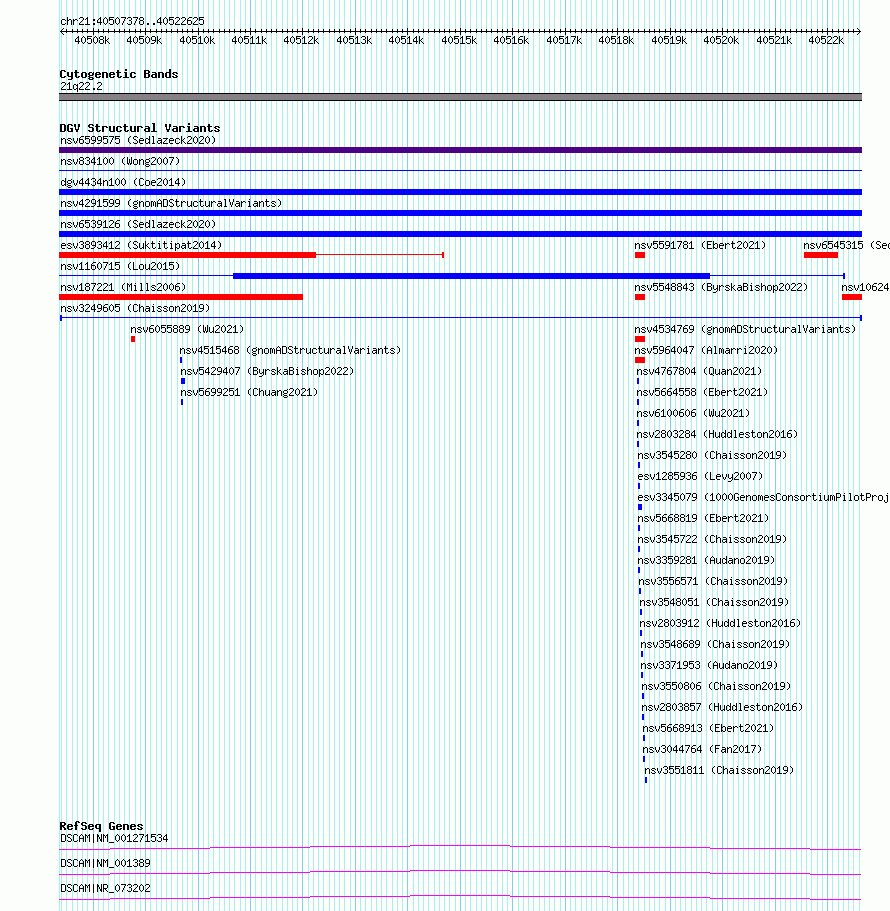Select nsv3545280 (Chaisson2019) label
This screenshot has width=890, height=911.
point(712,455)
